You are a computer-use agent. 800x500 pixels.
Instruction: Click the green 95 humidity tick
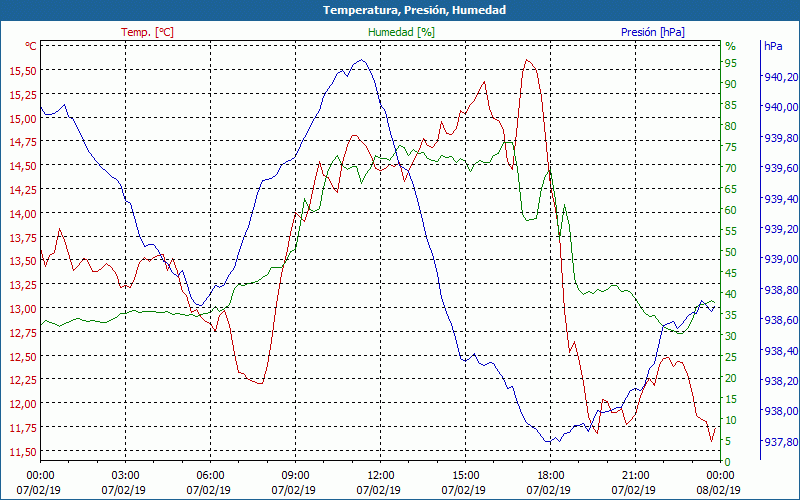731,63
